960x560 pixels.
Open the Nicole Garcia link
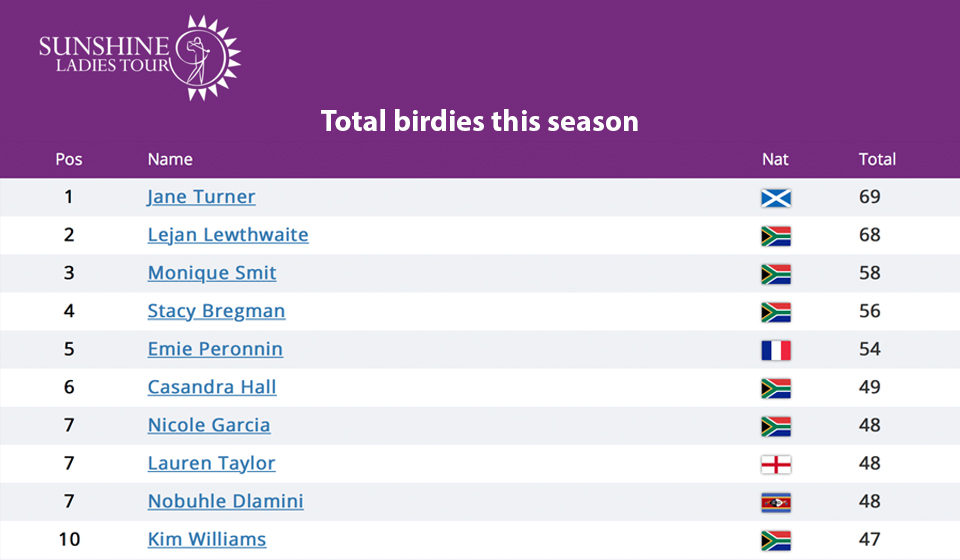[x=209, y=425]
